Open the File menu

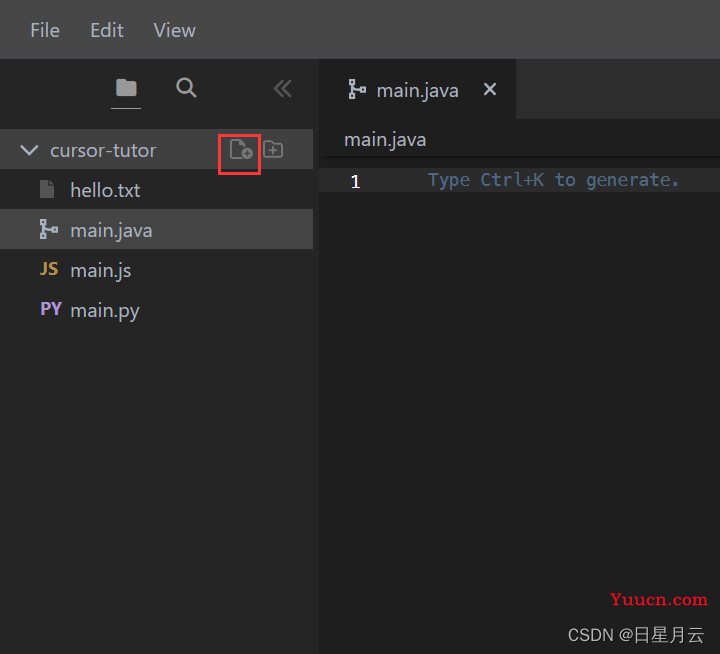[x=45, y=30]
